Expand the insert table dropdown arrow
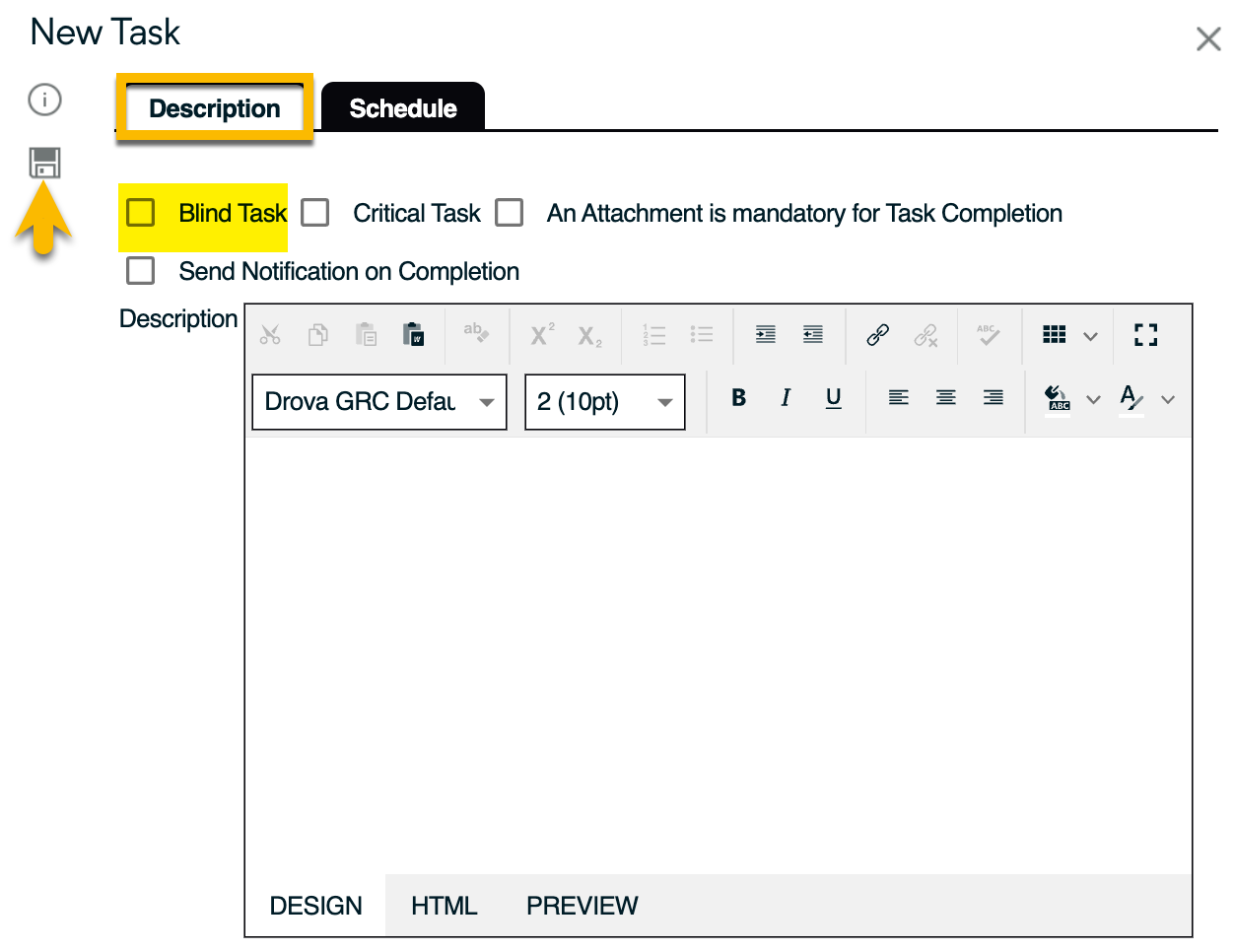1234x952 pixels. pyautogui.click(x=1090, y=336)
